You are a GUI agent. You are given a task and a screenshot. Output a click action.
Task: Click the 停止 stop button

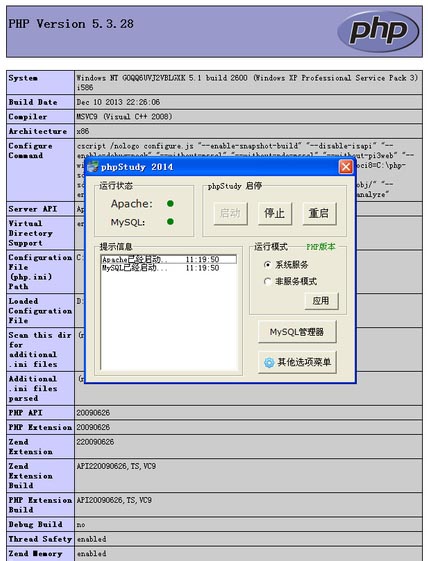tap(274, 213)
